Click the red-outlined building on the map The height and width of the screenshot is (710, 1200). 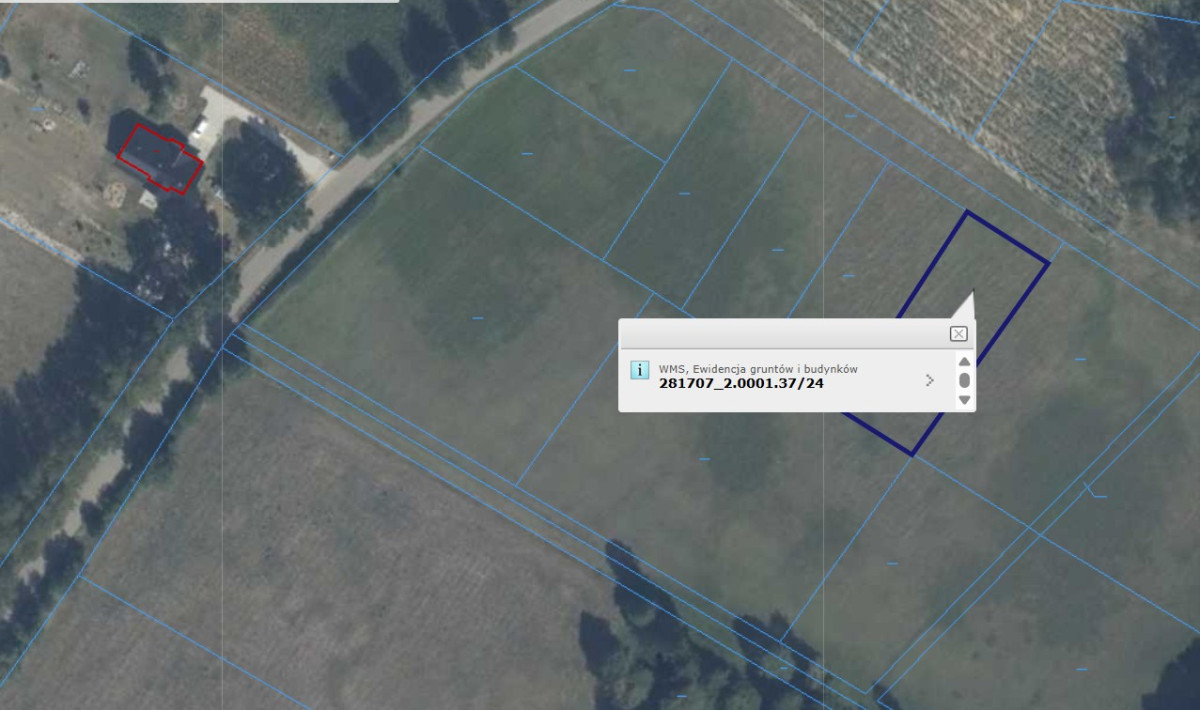157,157
